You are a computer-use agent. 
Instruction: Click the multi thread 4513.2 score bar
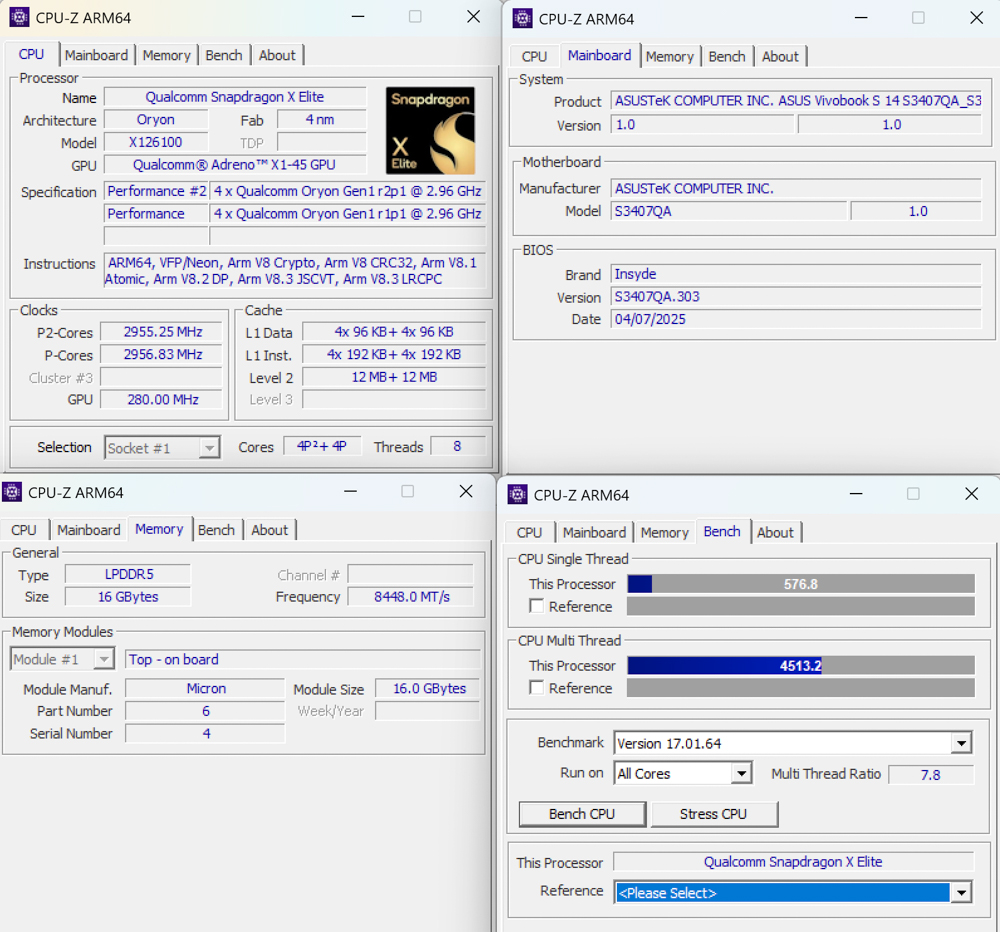(800, 665)
